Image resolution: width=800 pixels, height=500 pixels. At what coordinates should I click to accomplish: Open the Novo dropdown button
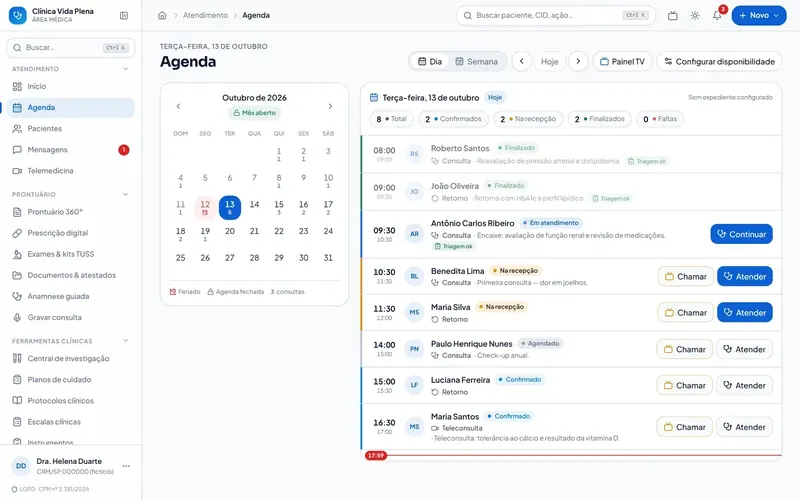[759, 15]
